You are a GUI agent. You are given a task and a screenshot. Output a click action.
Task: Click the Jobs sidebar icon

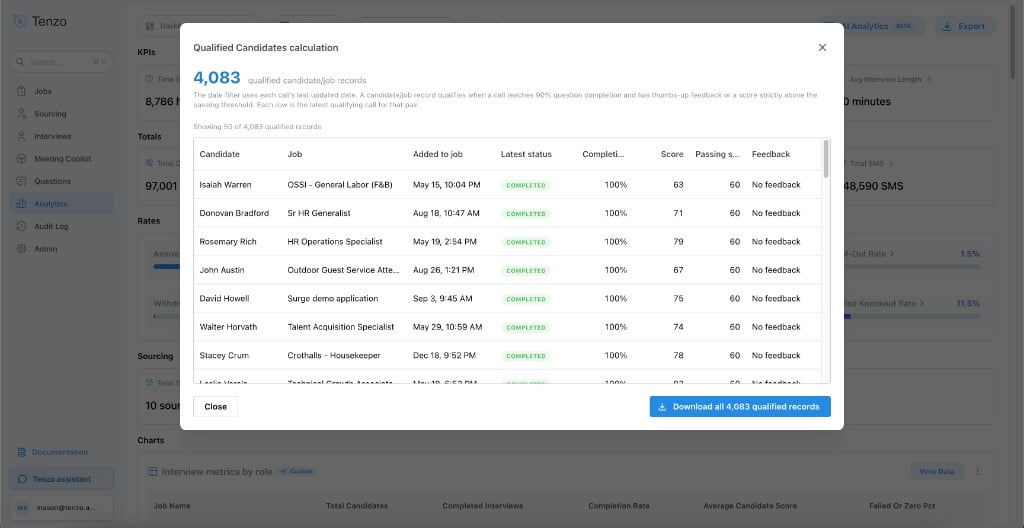click(x=22, y=91)
